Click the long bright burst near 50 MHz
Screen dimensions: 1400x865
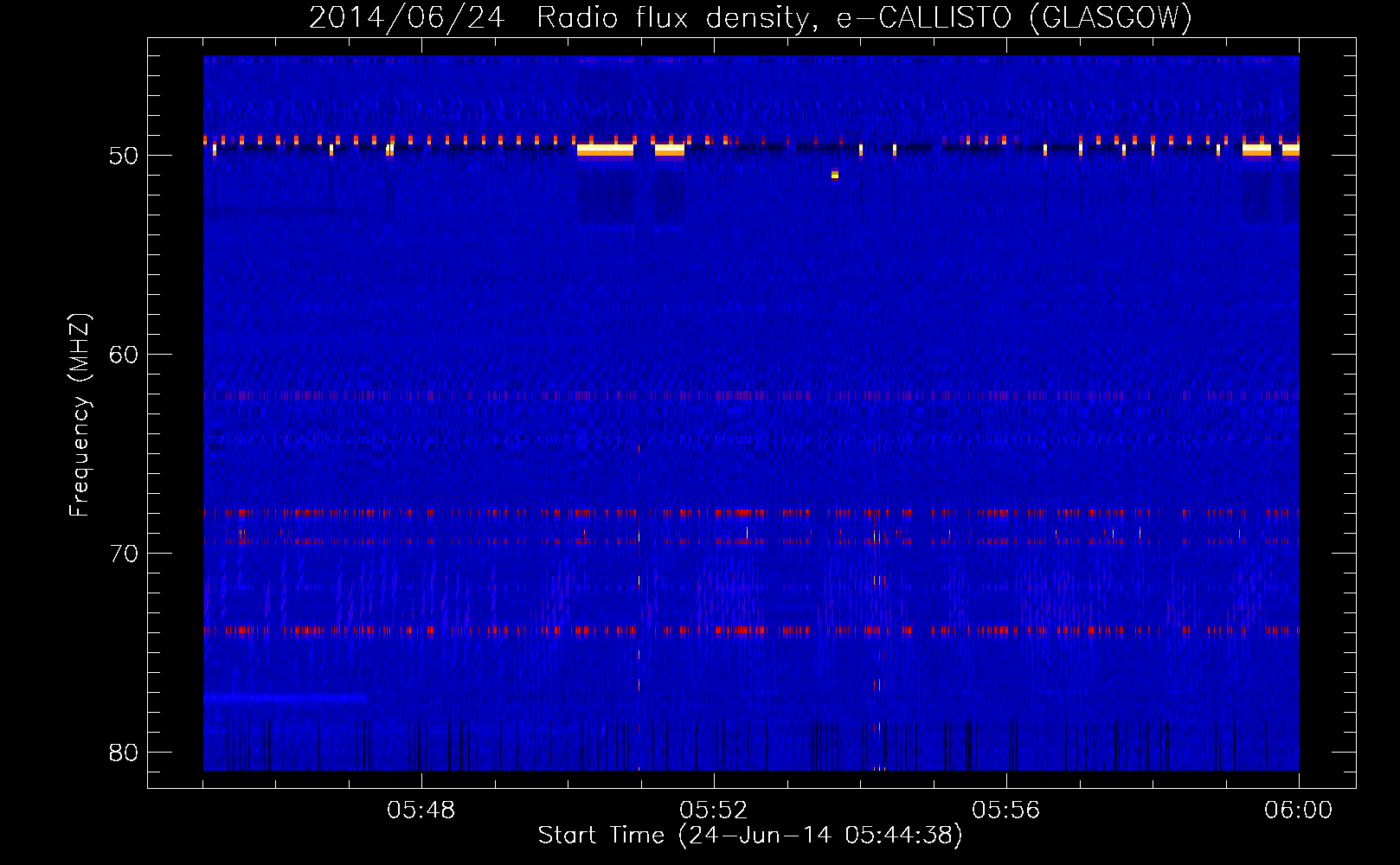click(x=605, y=151)
